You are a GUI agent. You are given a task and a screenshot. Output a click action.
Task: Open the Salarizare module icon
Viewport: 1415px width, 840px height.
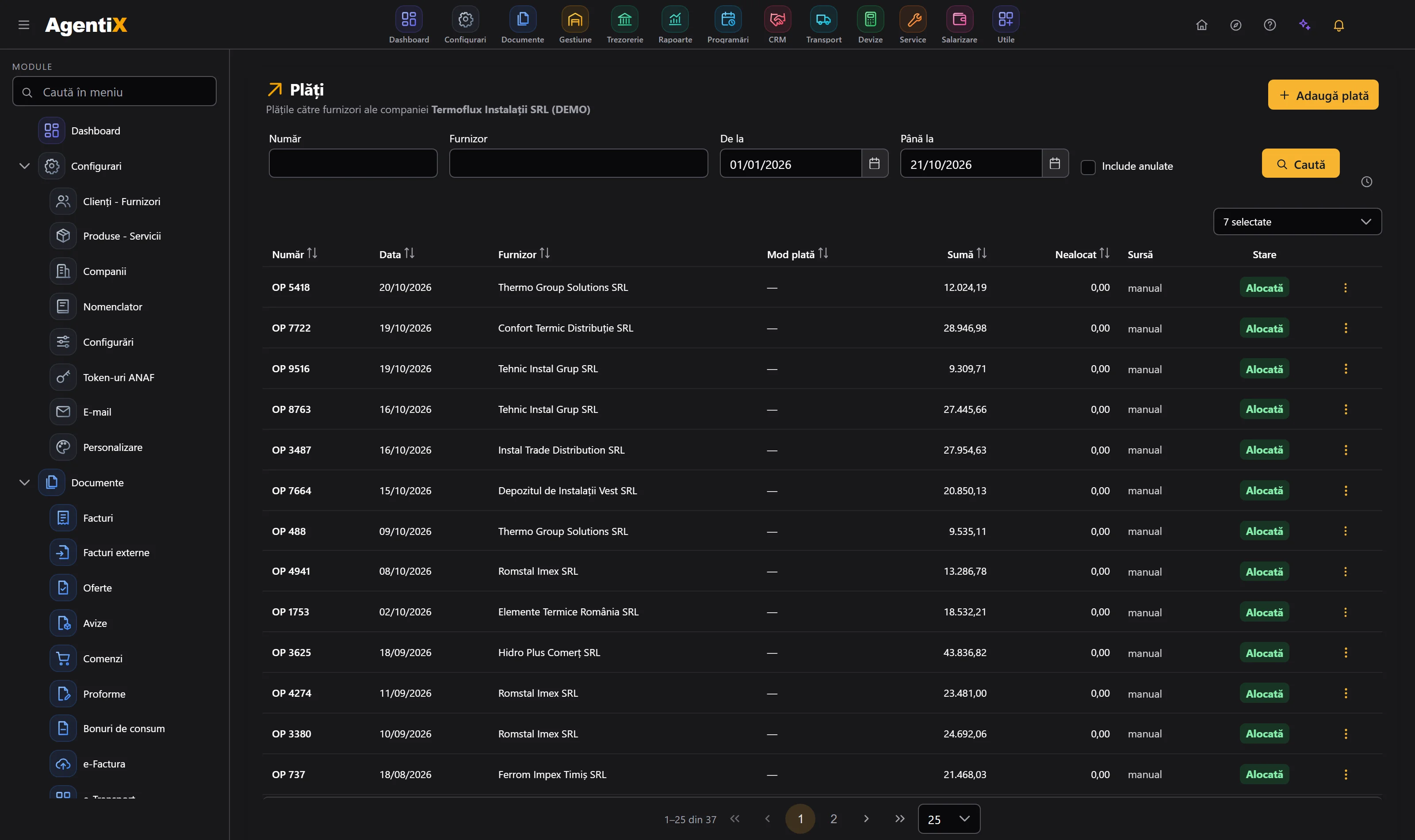[x=959, y=20]
